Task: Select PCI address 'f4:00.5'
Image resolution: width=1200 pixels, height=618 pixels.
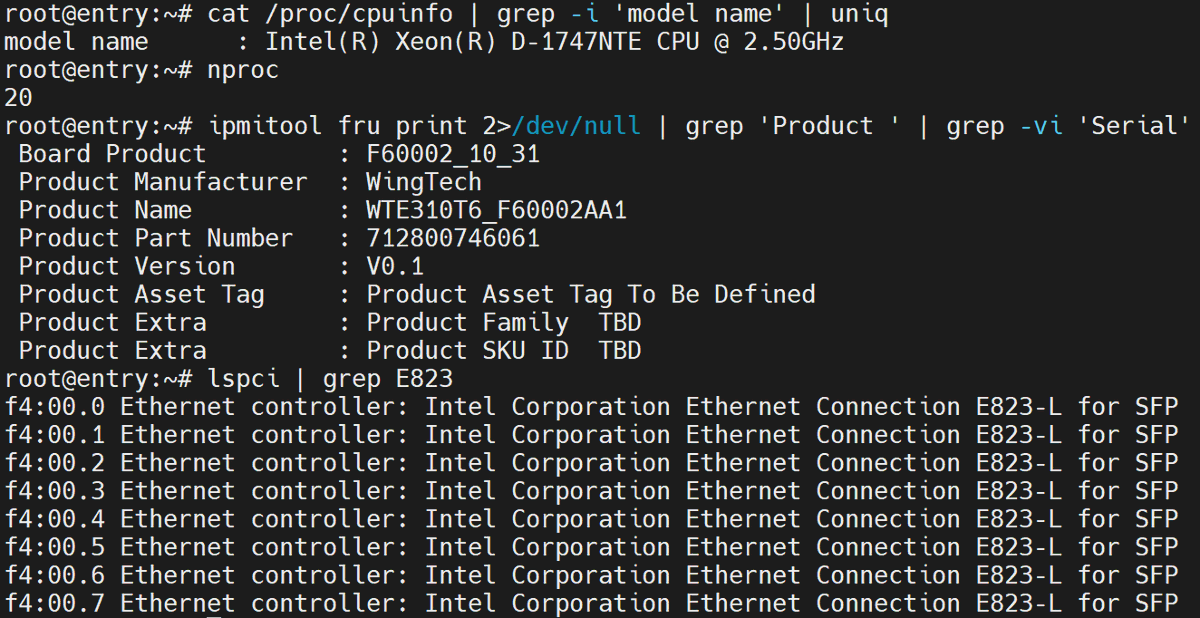Action: [55, 546]
